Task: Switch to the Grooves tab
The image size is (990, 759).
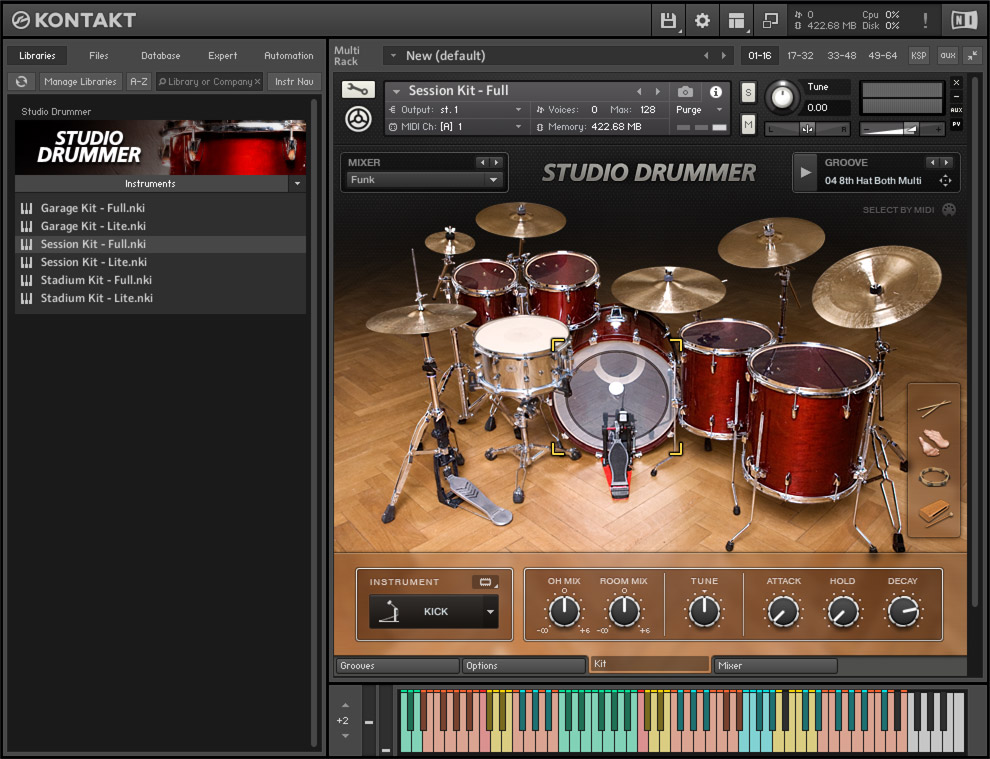Action: (397, 666)
